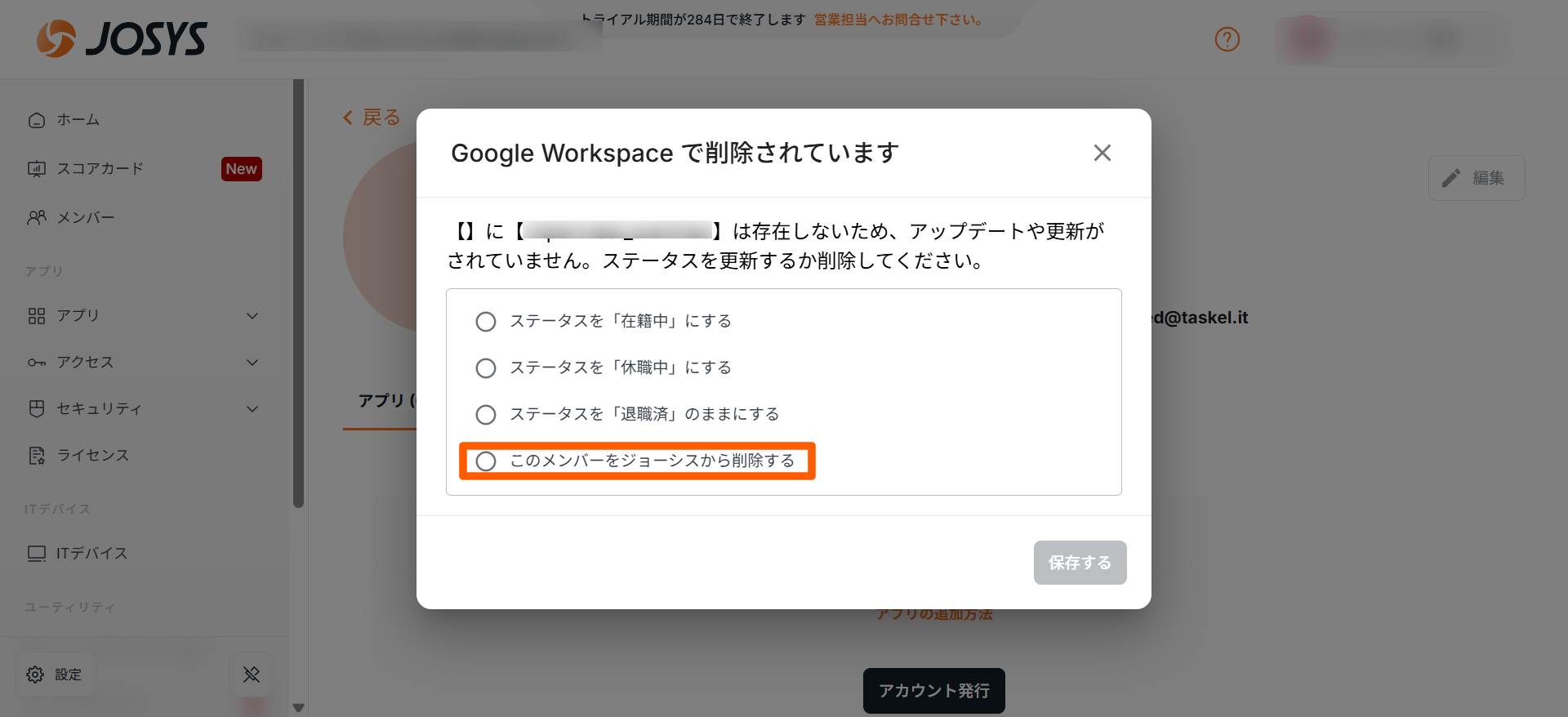The height and width of the screenshot is (717, 1568).
Task: Expand the セキュリティ sidebar chevron
Action: pos(252,409)
